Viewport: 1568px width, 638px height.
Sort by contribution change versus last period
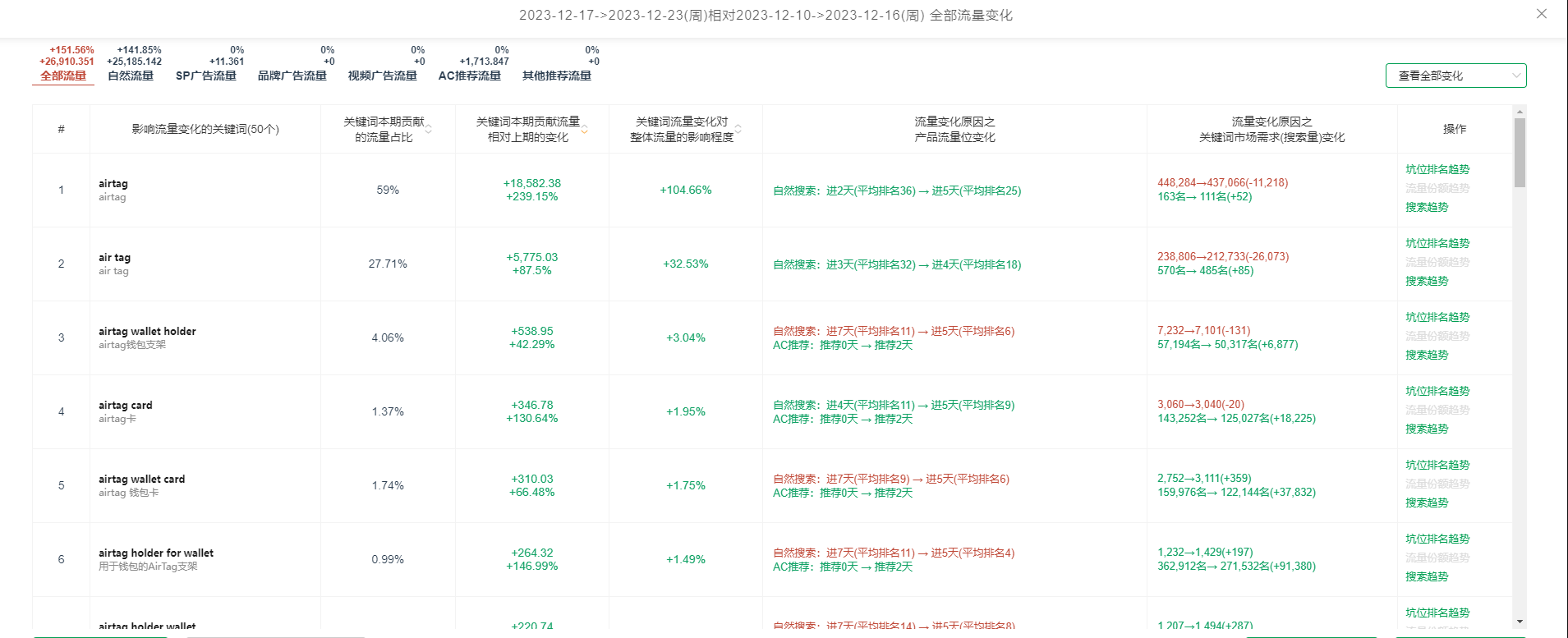coord(584,129)
